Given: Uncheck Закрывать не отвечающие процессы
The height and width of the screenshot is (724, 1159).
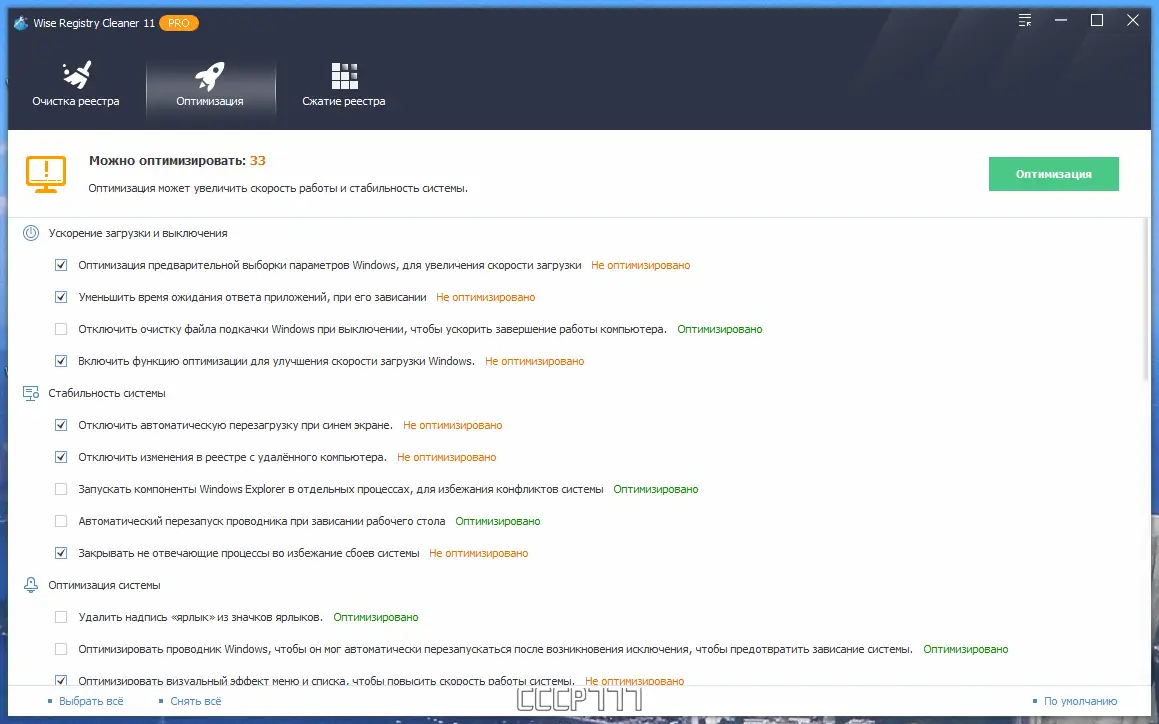Looking at the screenshot, I should (61, 553).
